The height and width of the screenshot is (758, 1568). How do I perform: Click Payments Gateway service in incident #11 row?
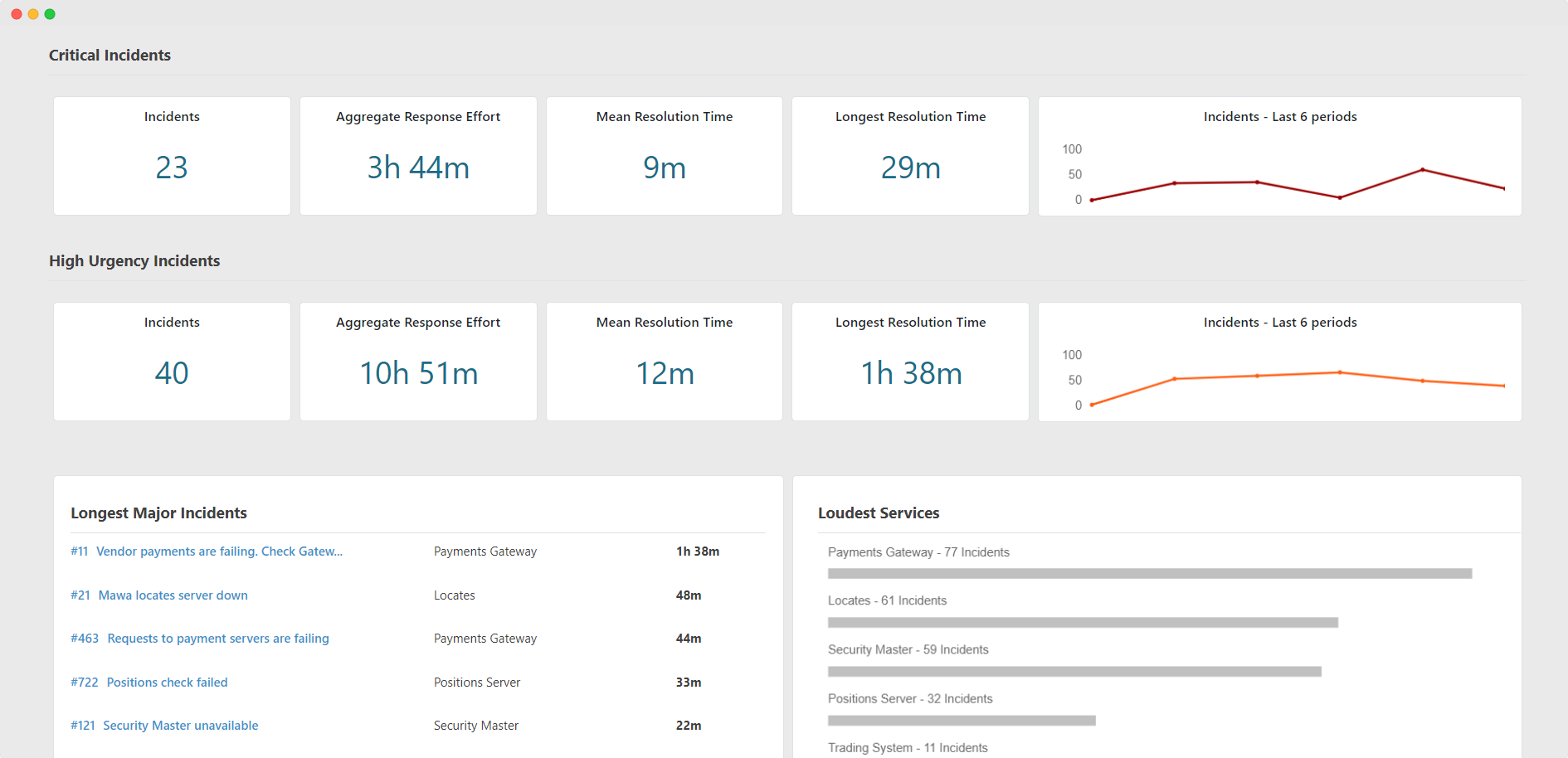[485, 551]
